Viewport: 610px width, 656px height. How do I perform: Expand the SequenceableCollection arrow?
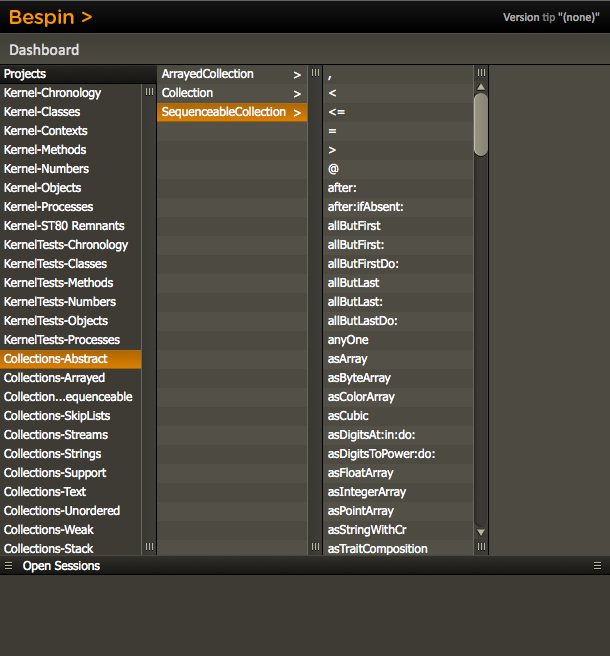(297, 113)
